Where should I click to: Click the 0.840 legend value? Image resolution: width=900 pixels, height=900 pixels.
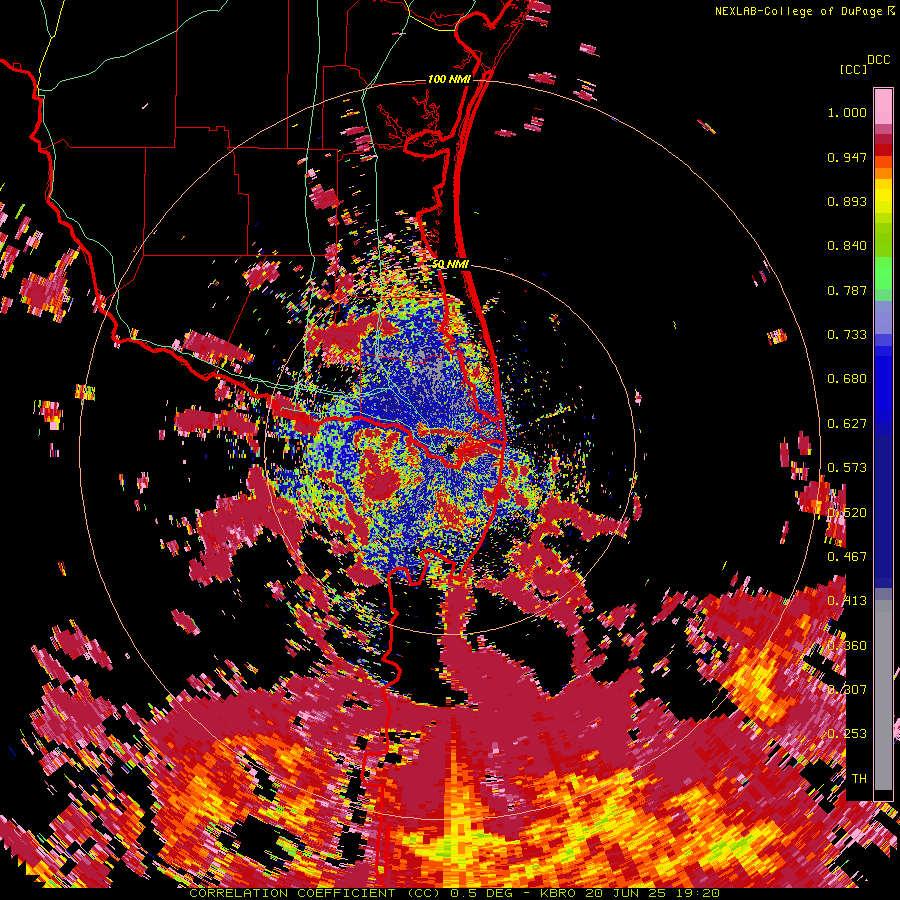pos(847,246)
